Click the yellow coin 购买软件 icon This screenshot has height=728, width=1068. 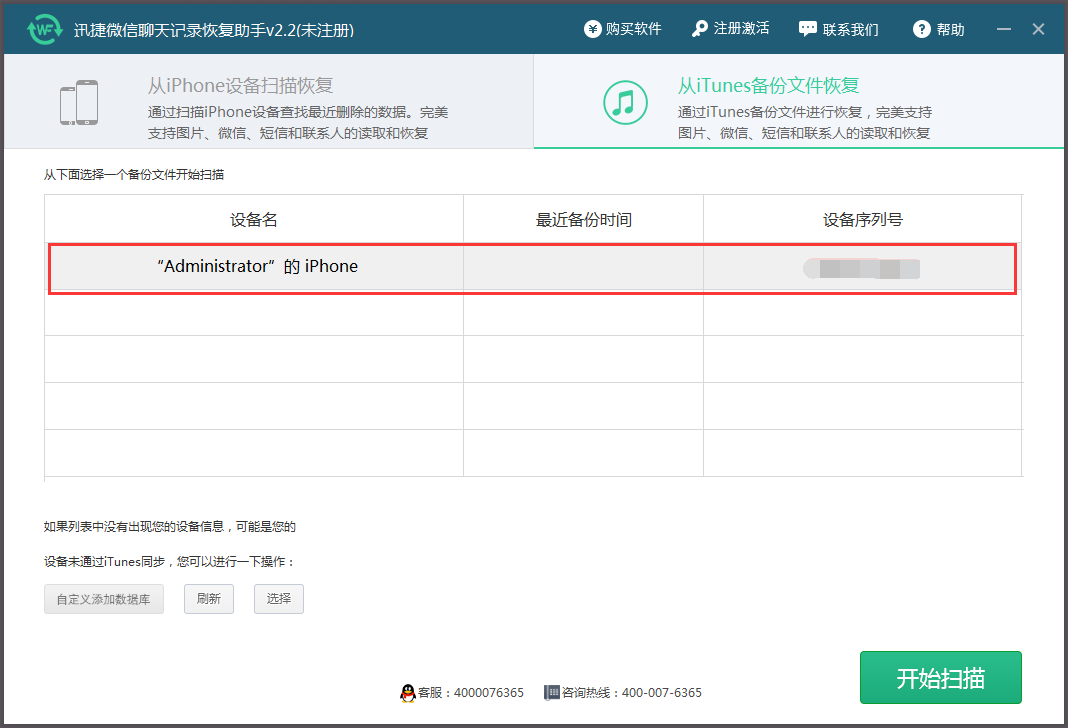tap(592, 29)
